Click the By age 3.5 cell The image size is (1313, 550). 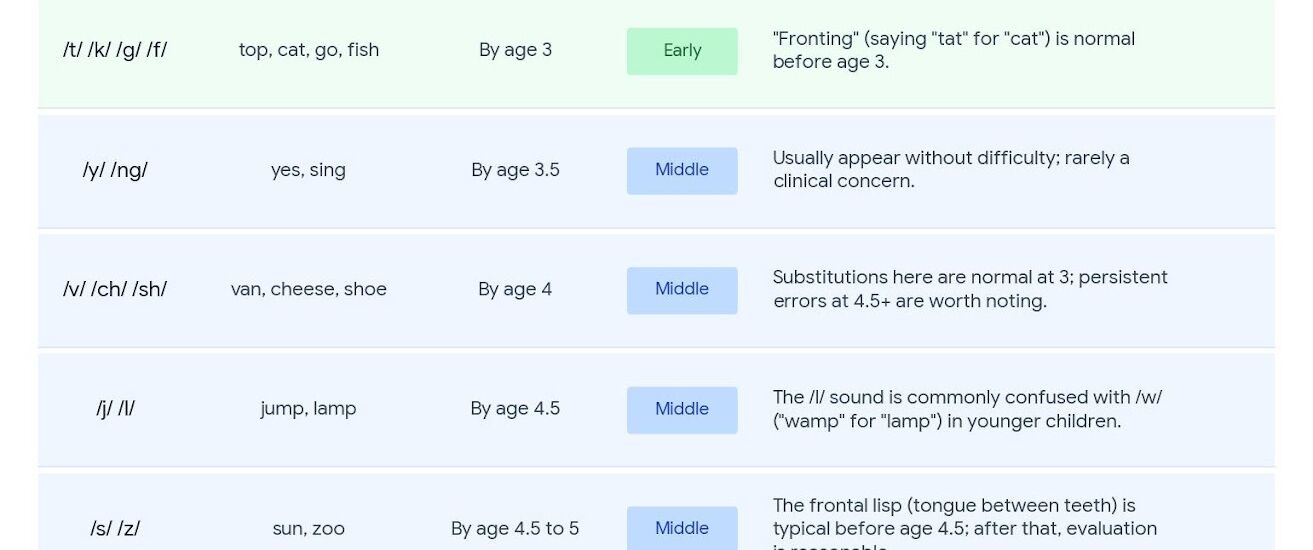515,170
